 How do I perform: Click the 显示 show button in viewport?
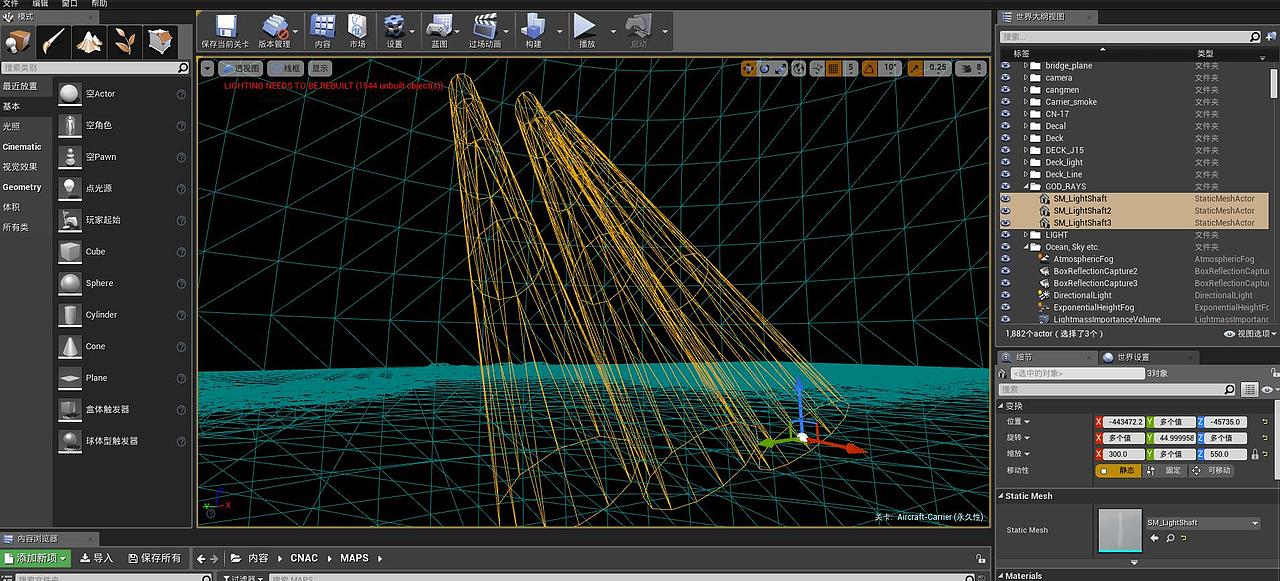coord(320,69)
